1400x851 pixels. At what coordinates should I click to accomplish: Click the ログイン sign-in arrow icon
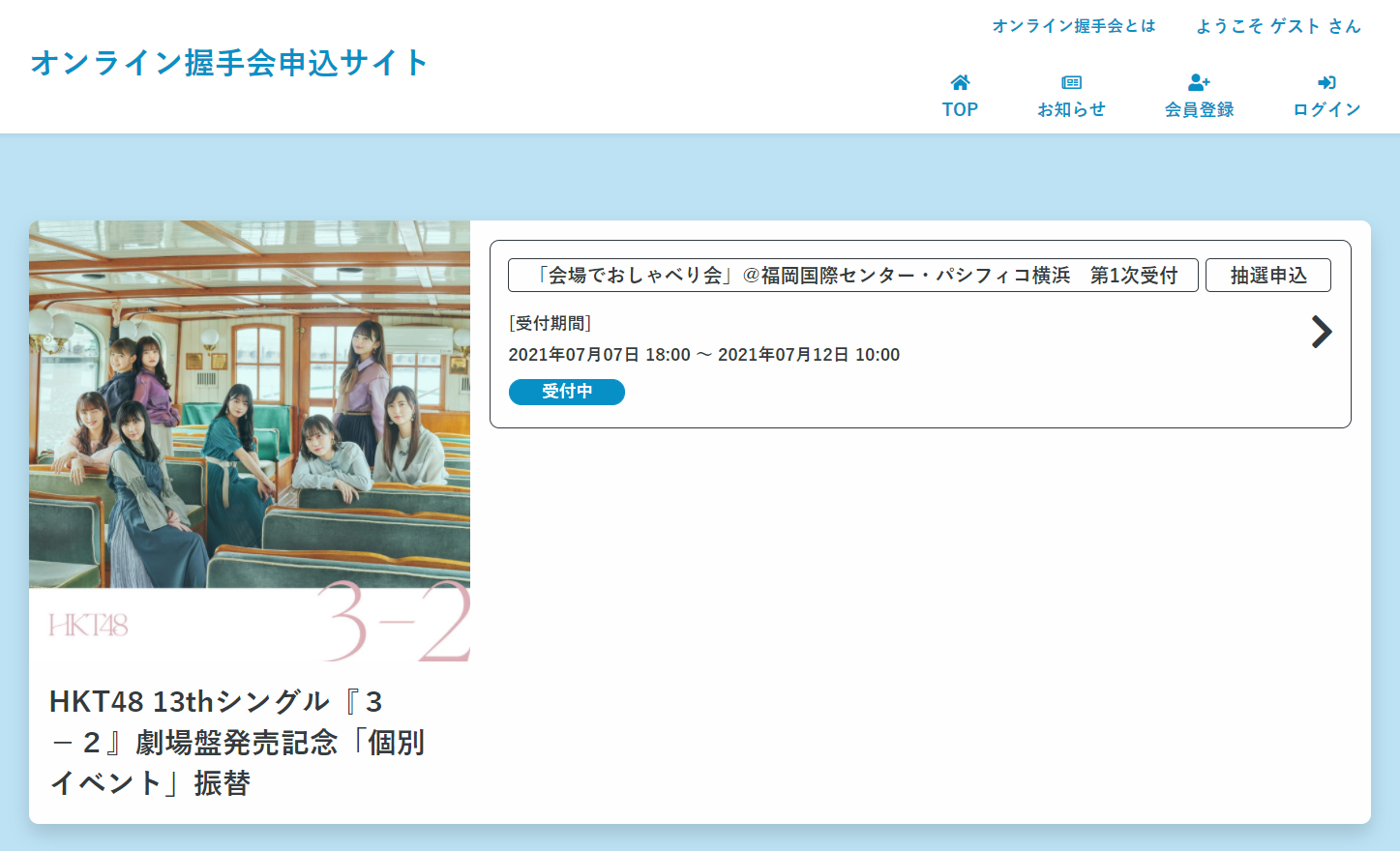point(1326,82)
